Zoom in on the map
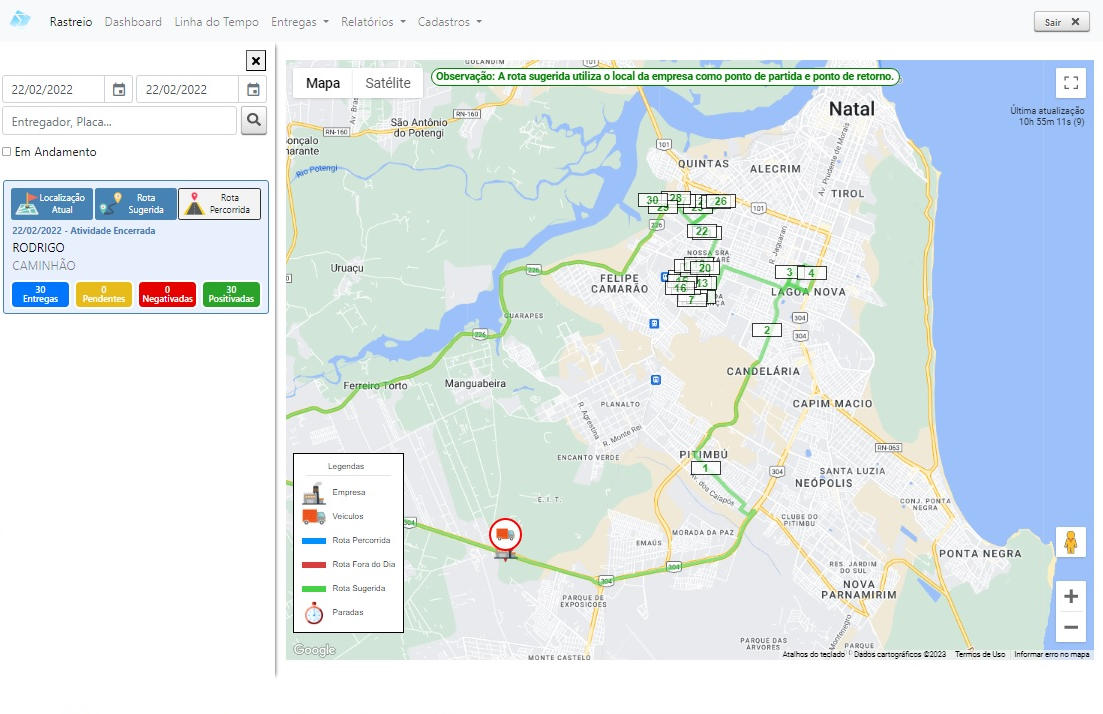 pyautogui.click(x=1071, y=597)
